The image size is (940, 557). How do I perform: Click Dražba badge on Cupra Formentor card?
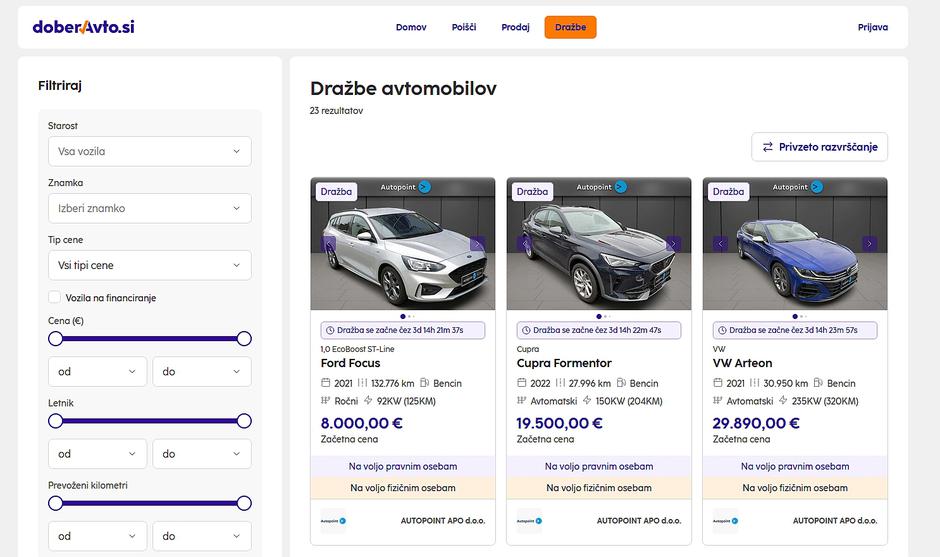(532, 192)
